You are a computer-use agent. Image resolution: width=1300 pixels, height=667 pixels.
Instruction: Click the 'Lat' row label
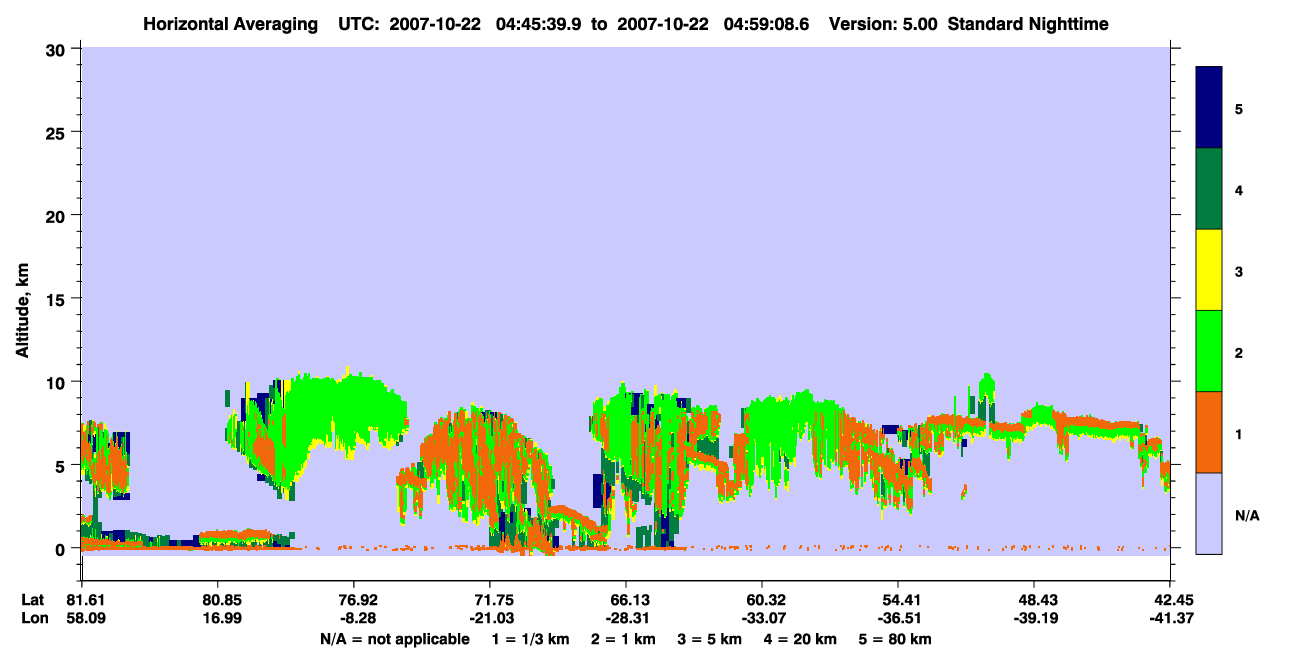click(x=33, y=600)
